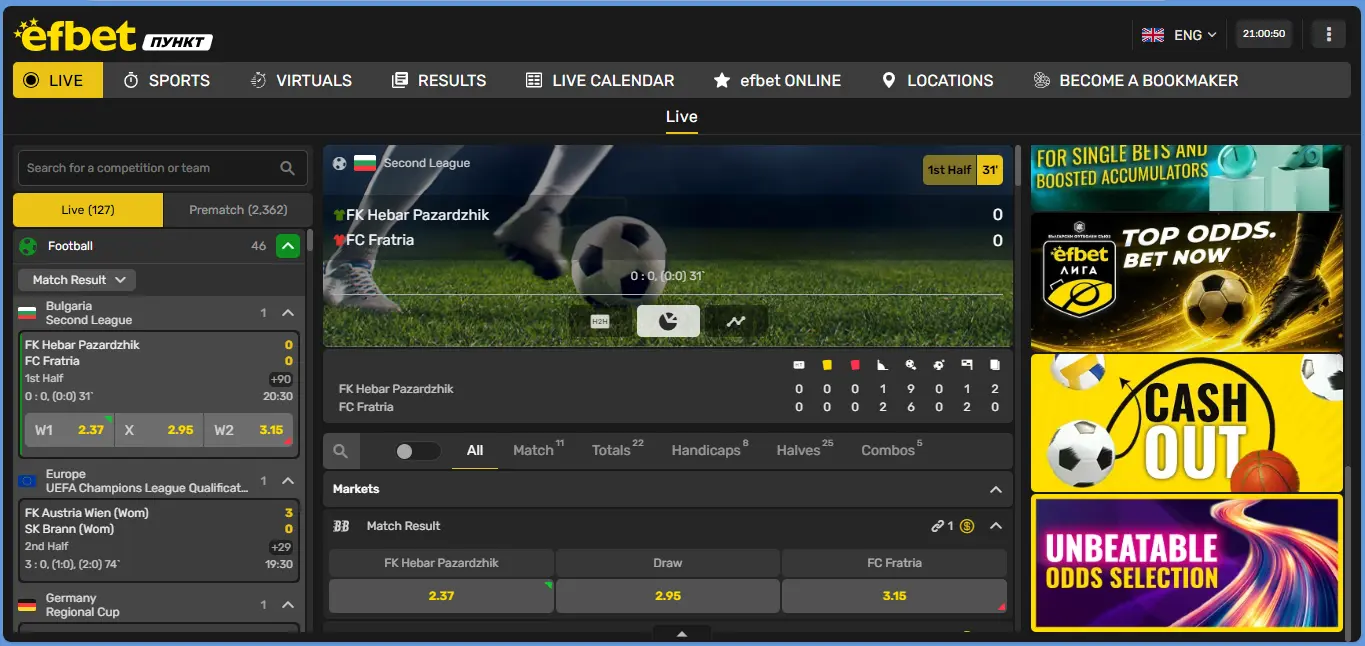The width and height of the screenshot is (1365, 646).
Task: Collapse the Germany Regional Cup group
Action: pyautogui.click(x=288, y=605)
